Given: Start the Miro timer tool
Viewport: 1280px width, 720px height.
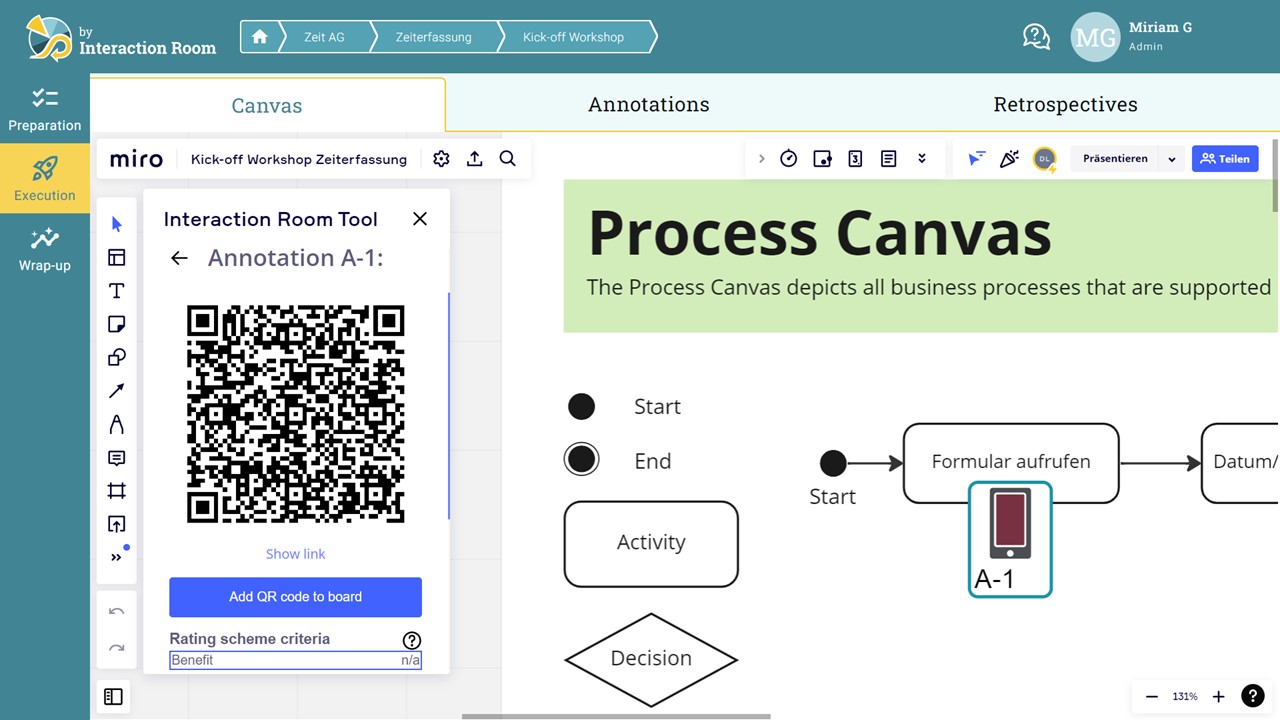Looking at the screenshot, I should 789,159.
